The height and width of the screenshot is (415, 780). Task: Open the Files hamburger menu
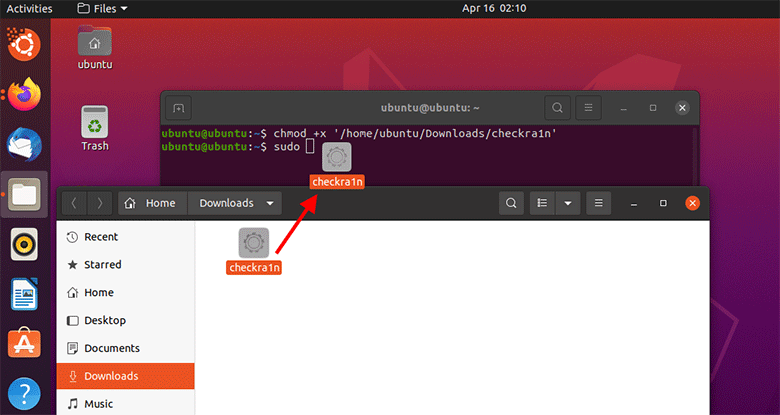point(598,203)
